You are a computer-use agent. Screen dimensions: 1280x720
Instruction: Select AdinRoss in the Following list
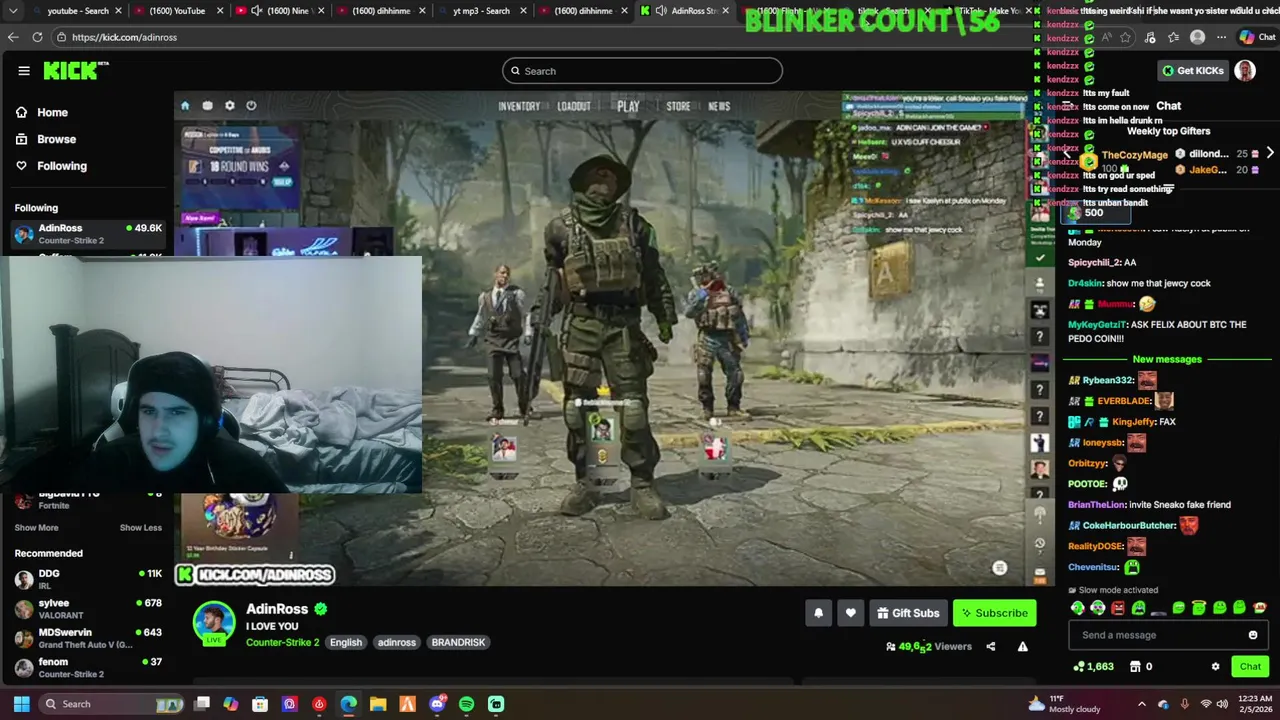(x=88, y=234)
